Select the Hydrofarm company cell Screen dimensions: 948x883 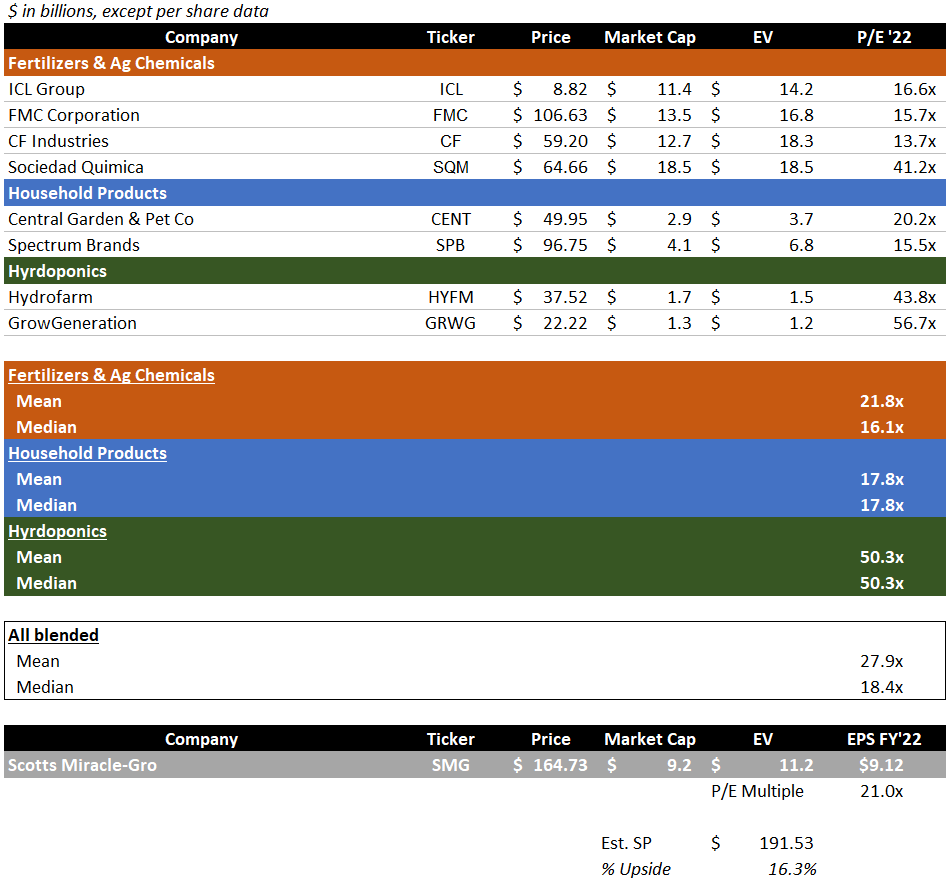(x=50, y=297)
